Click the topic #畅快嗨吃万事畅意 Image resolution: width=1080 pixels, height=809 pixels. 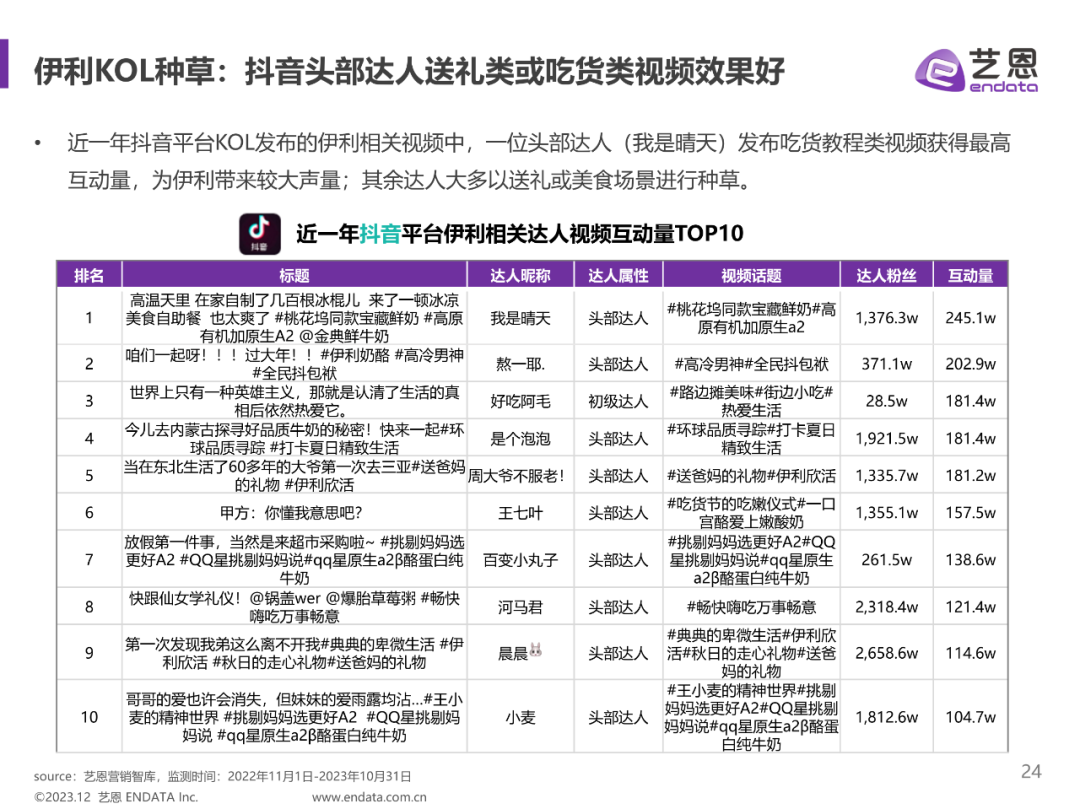(x=751, y=607)
